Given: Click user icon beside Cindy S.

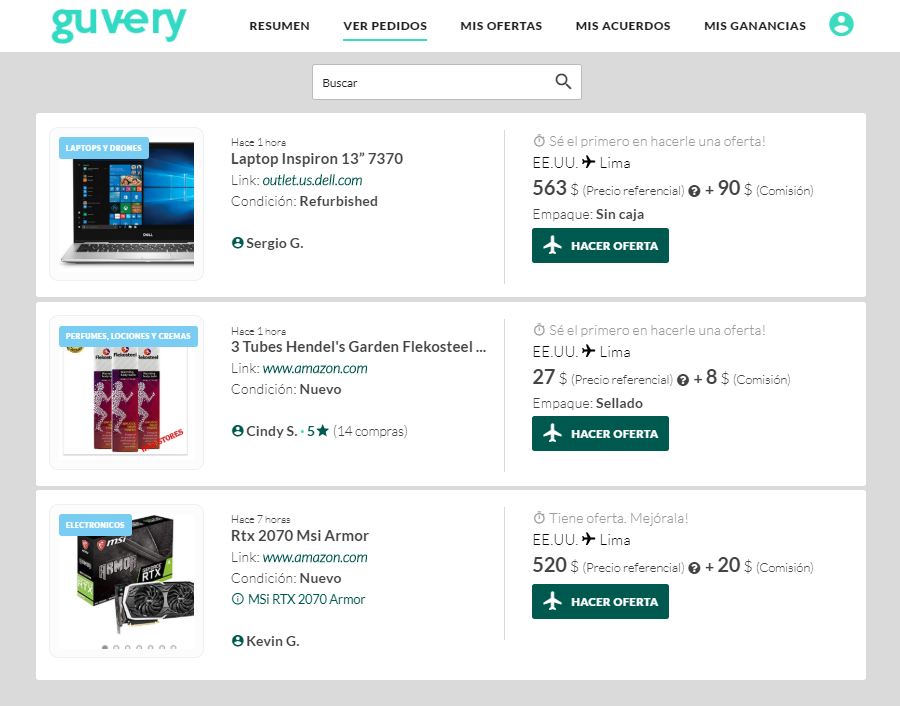Looking at the screenshot, I should click(x=238, y=430).
